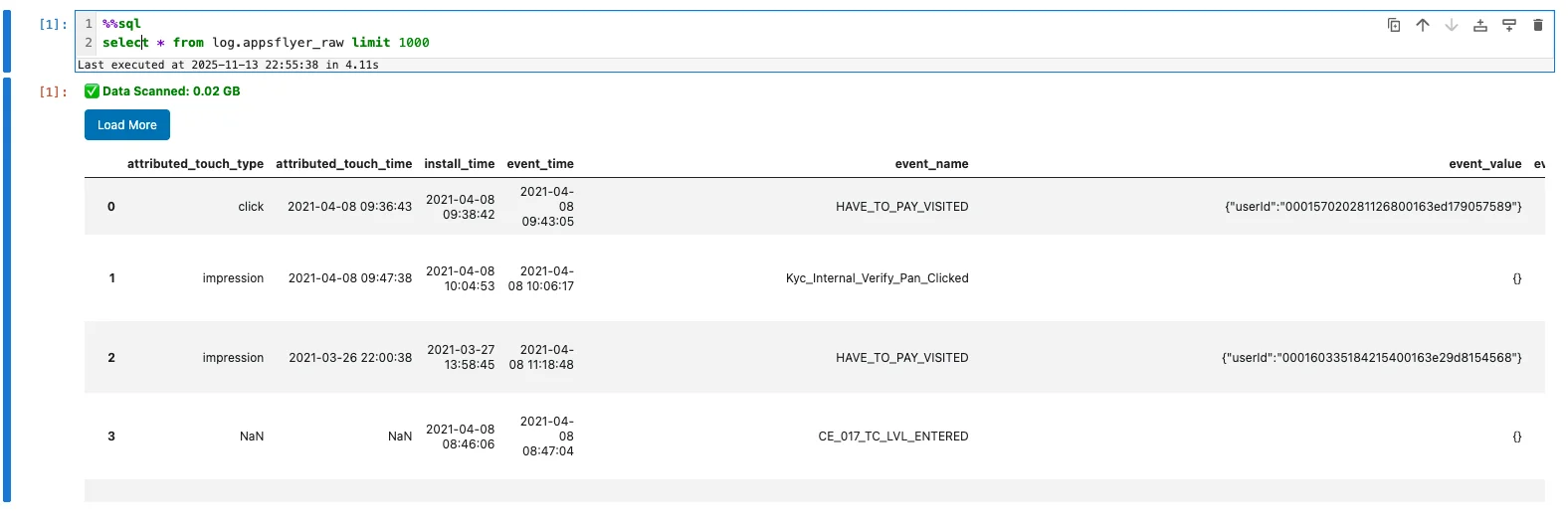Viewport: 1568px width, 525px height.
Task: Click the event_name column header
Action: pos(931,164)
